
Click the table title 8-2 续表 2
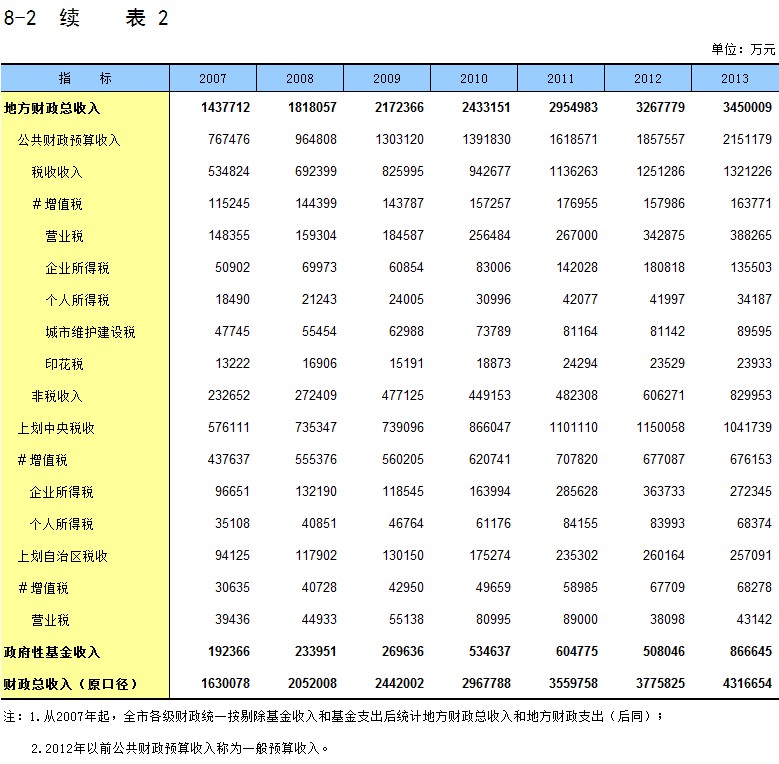click(x=86, y=19)
